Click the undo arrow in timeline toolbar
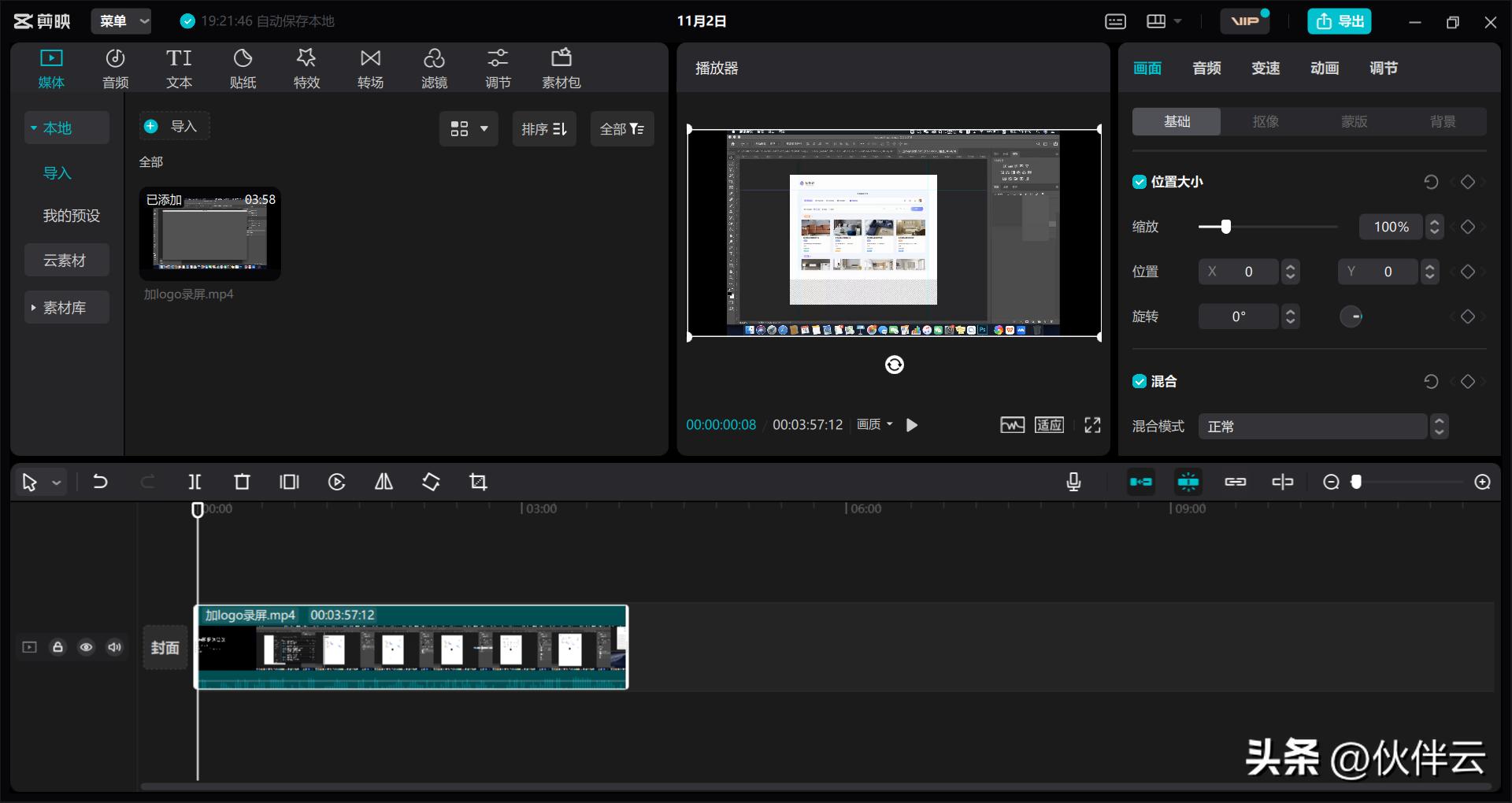 100,482
